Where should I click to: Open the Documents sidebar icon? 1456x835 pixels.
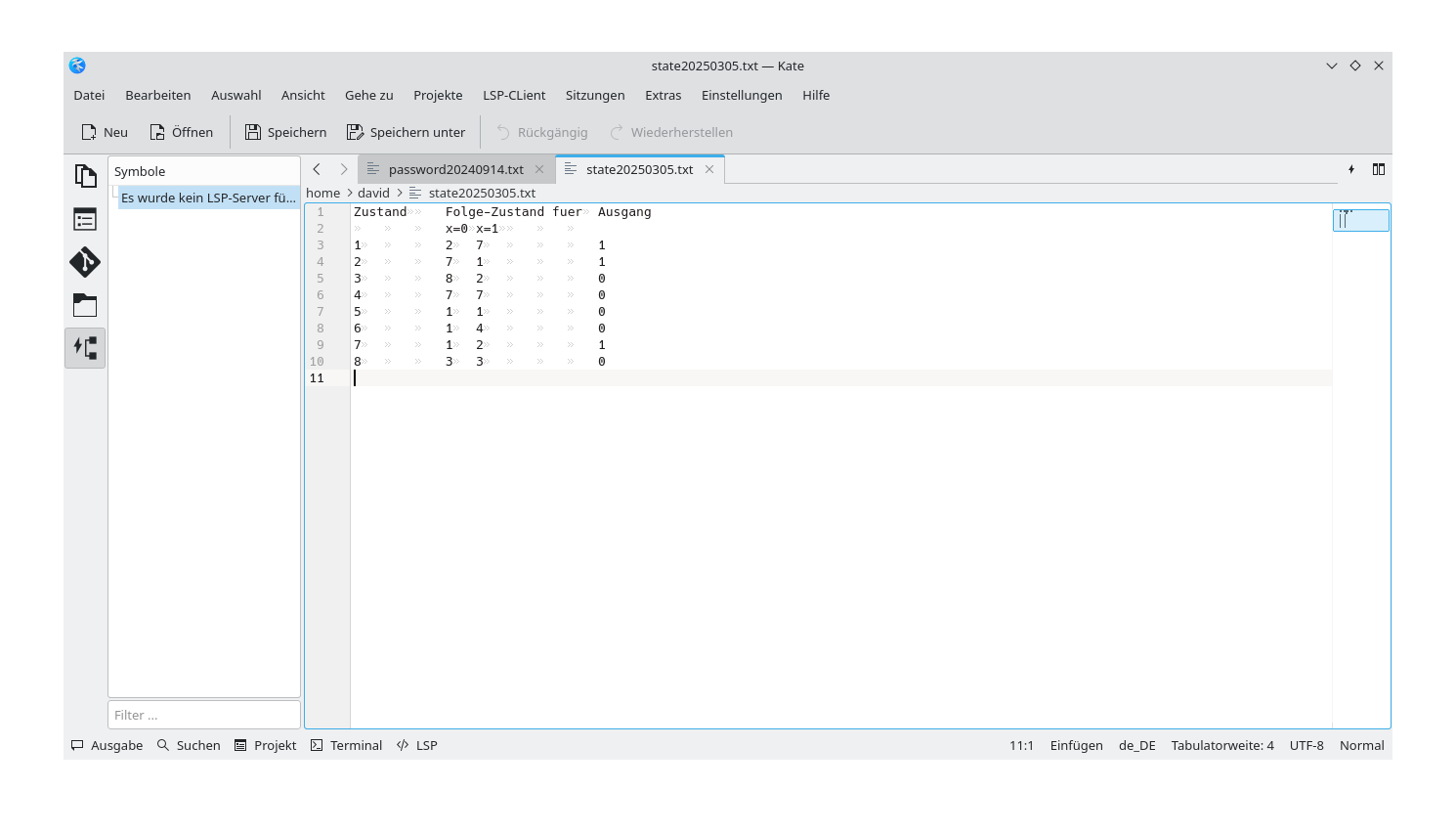pyautogui.click(x=85, y=176)
